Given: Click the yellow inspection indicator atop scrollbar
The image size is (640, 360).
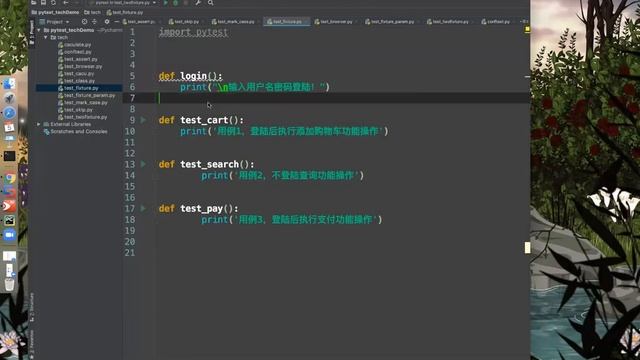Looking at the screenshot, I should pos(527,29).
